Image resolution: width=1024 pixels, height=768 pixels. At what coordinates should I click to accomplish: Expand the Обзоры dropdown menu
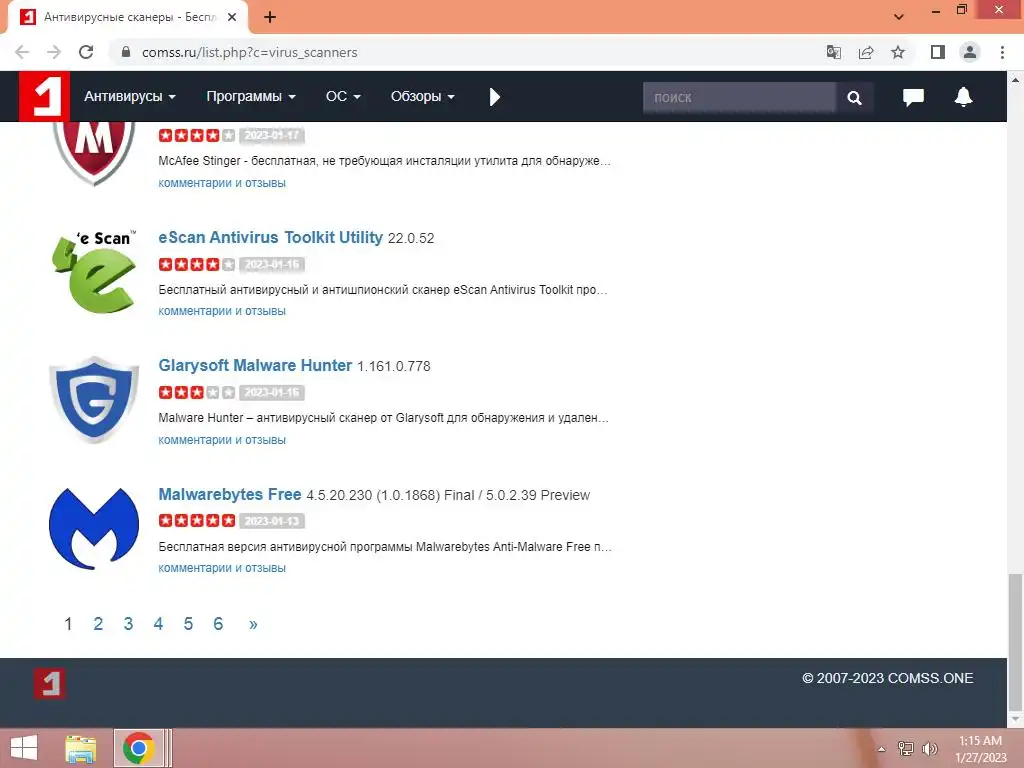(423, 97)
